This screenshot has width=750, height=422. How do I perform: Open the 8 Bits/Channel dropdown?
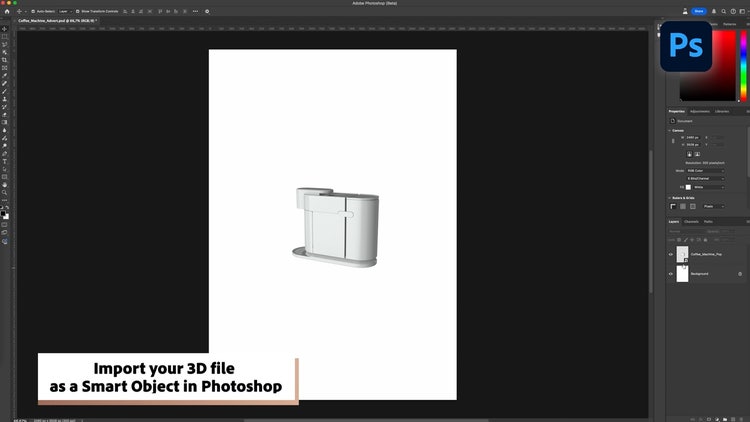(705, 178)
